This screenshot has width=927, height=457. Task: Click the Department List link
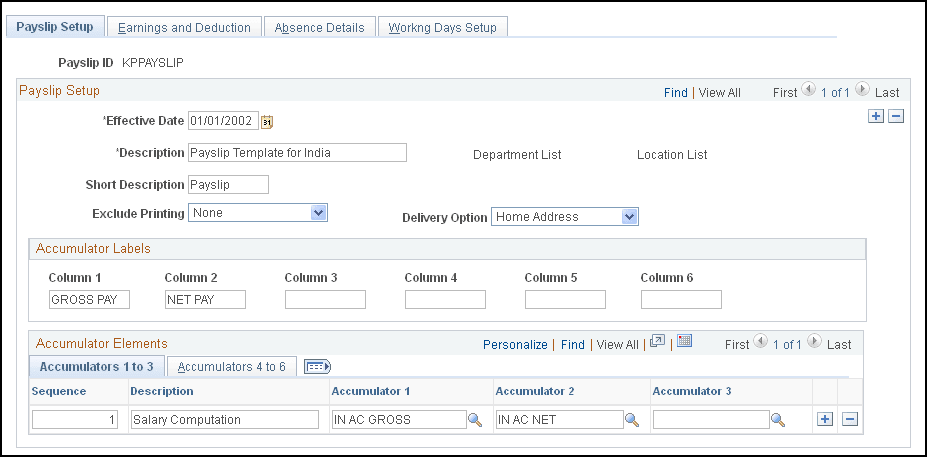[517, 155]
